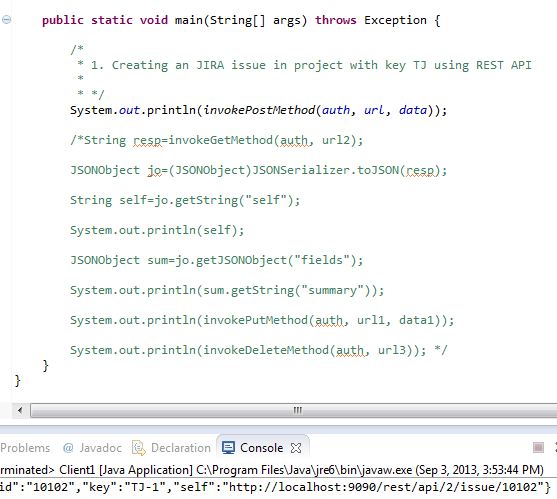This screenshot has width=557, height=499.
Task: Click the 'main' method name
Action: click(189, 20)
